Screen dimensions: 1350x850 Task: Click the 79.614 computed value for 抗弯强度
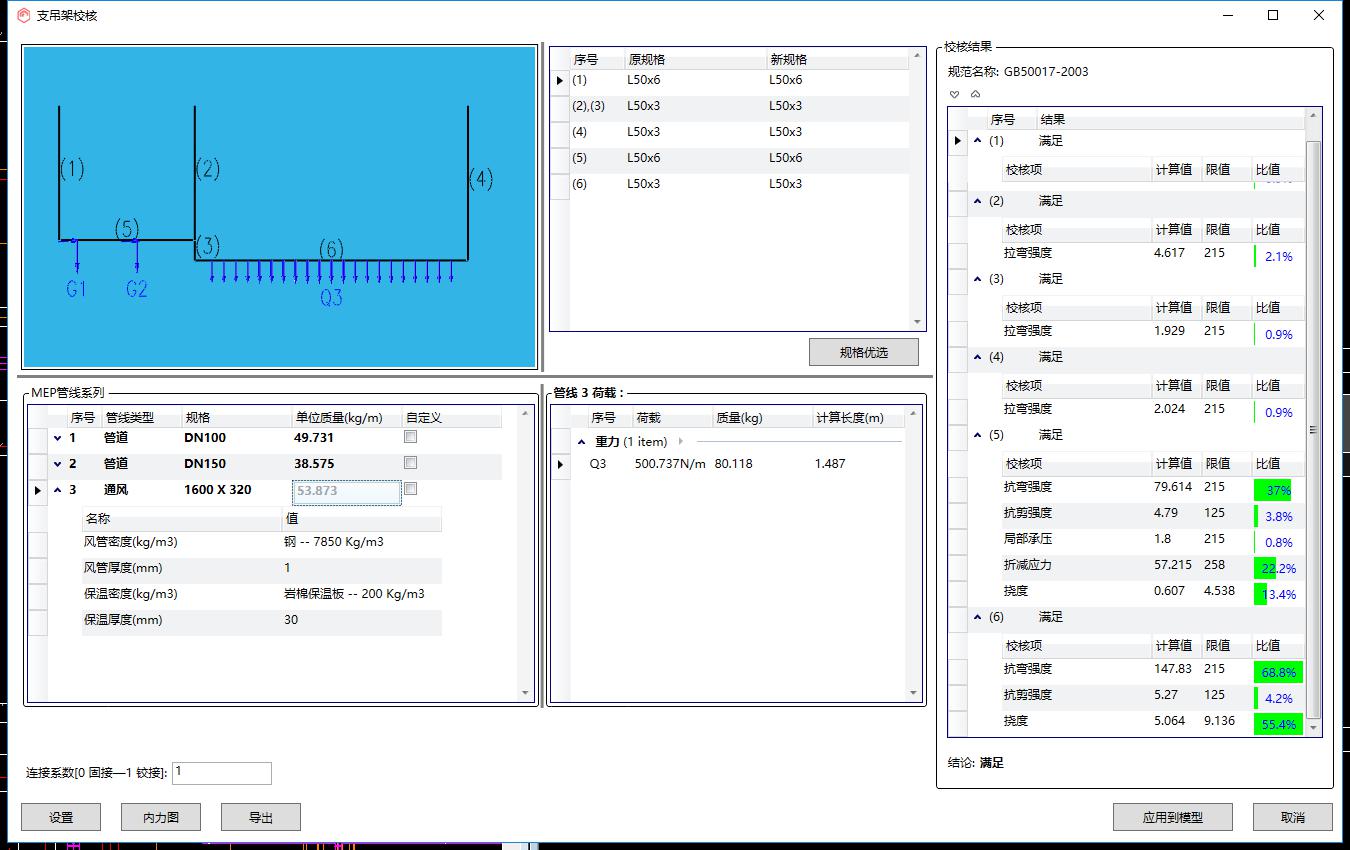[1173, 487]
